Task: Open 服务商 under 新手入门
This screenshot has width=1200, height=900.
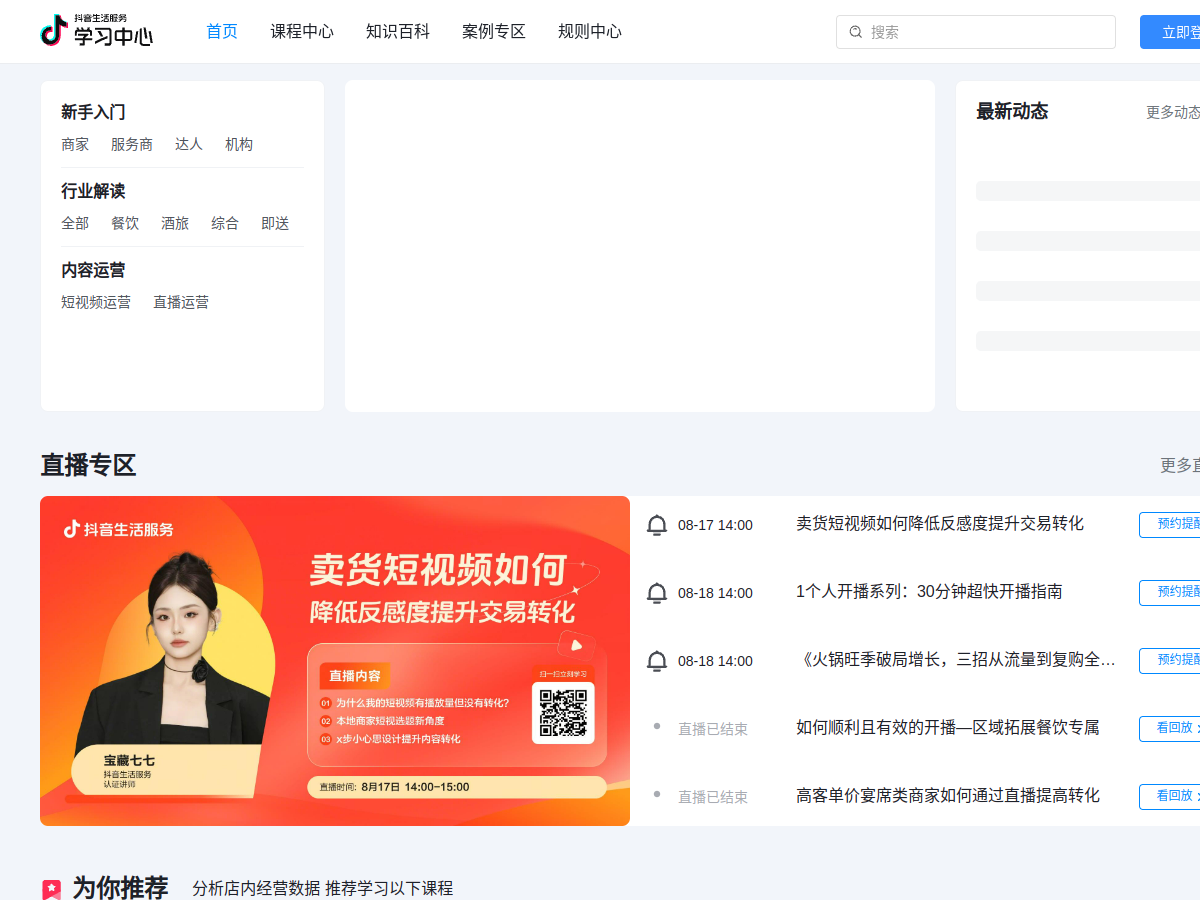Action: [x=132, y=144]
